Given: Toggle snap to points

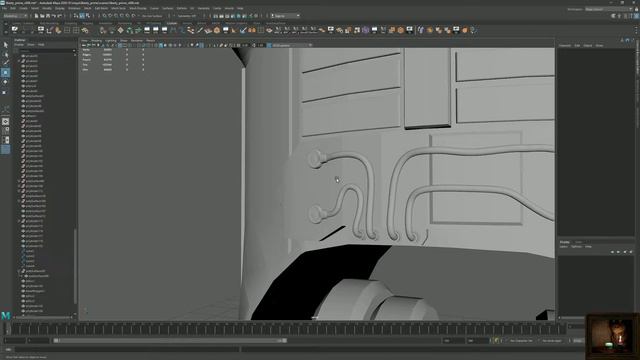Looking at the screenshot, I should click(x=116, y=16).
